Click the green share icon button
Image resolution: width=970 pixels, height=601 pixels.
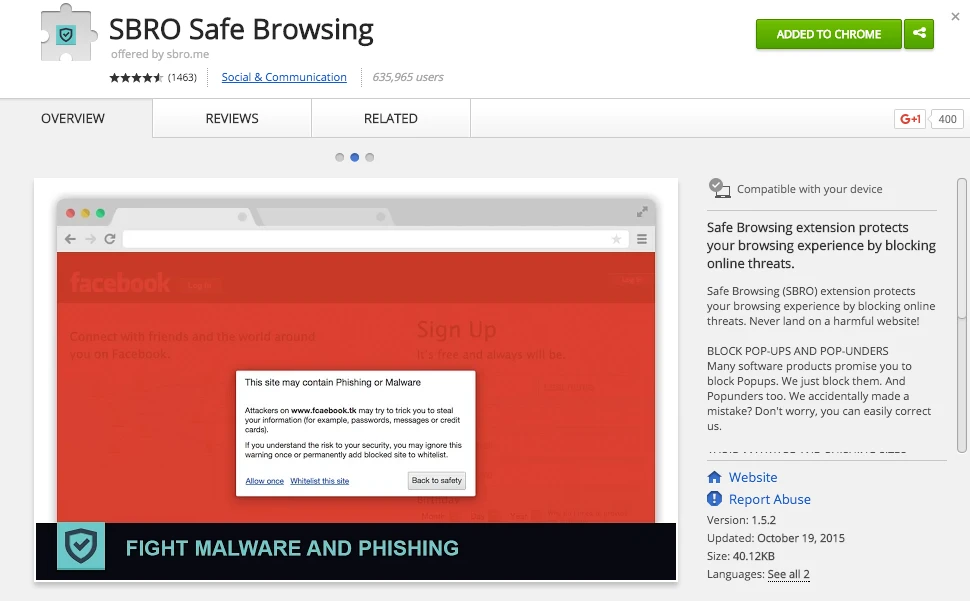[x=919, y=34]
